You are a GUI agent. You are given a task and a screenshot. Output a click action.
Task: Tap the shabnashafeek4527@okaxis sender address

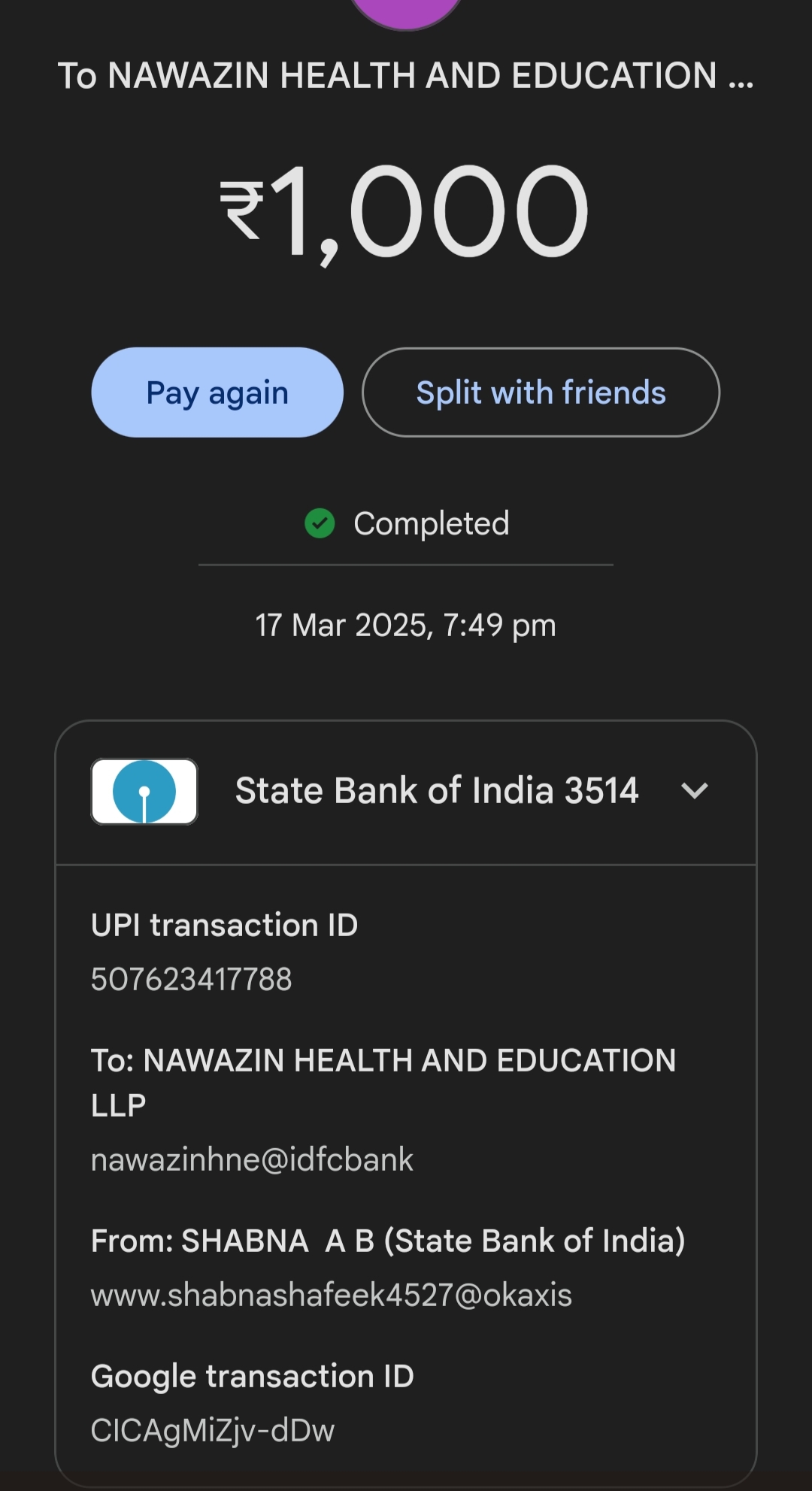tap(332, 1295)
